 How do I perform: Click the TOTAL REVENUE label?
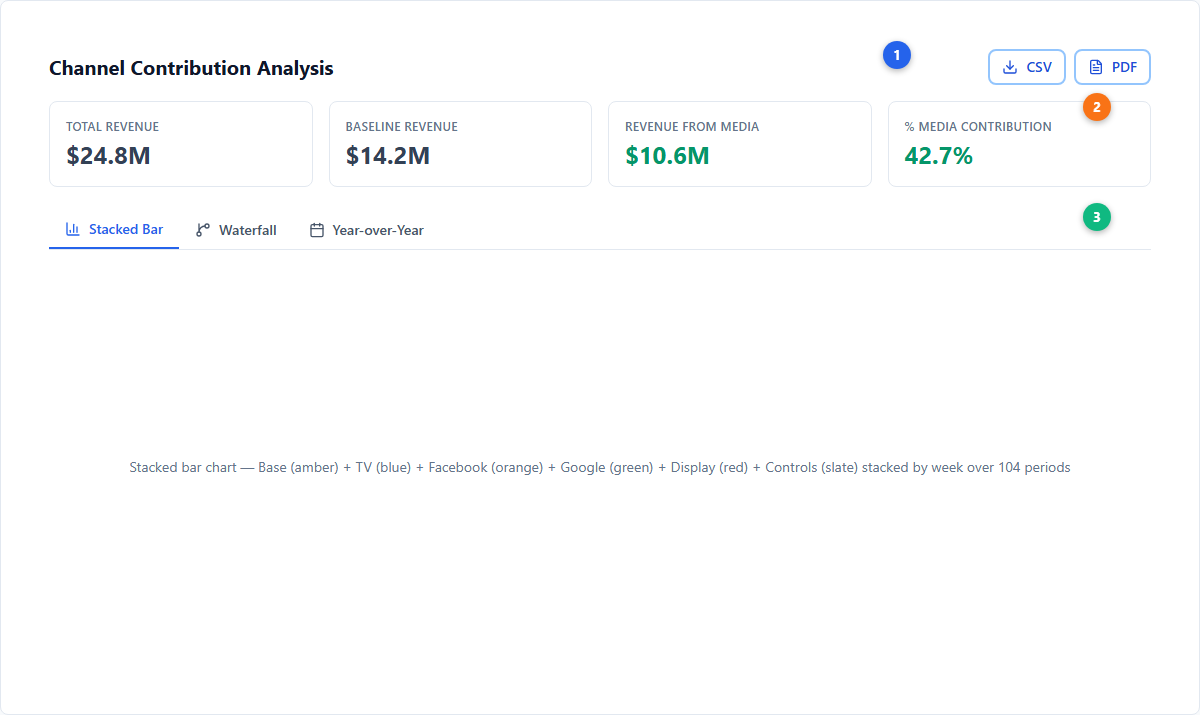click(x=112, y=127)
